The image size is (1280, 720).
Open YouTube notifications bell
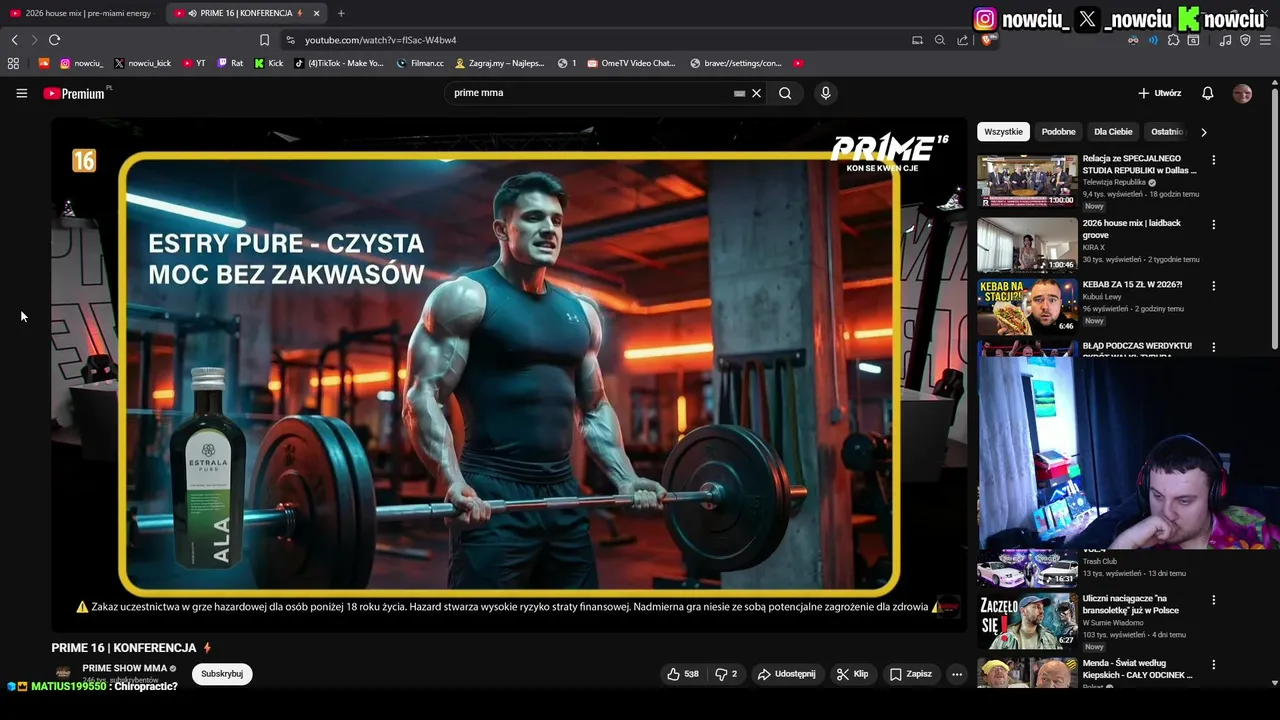(1207, 93)
